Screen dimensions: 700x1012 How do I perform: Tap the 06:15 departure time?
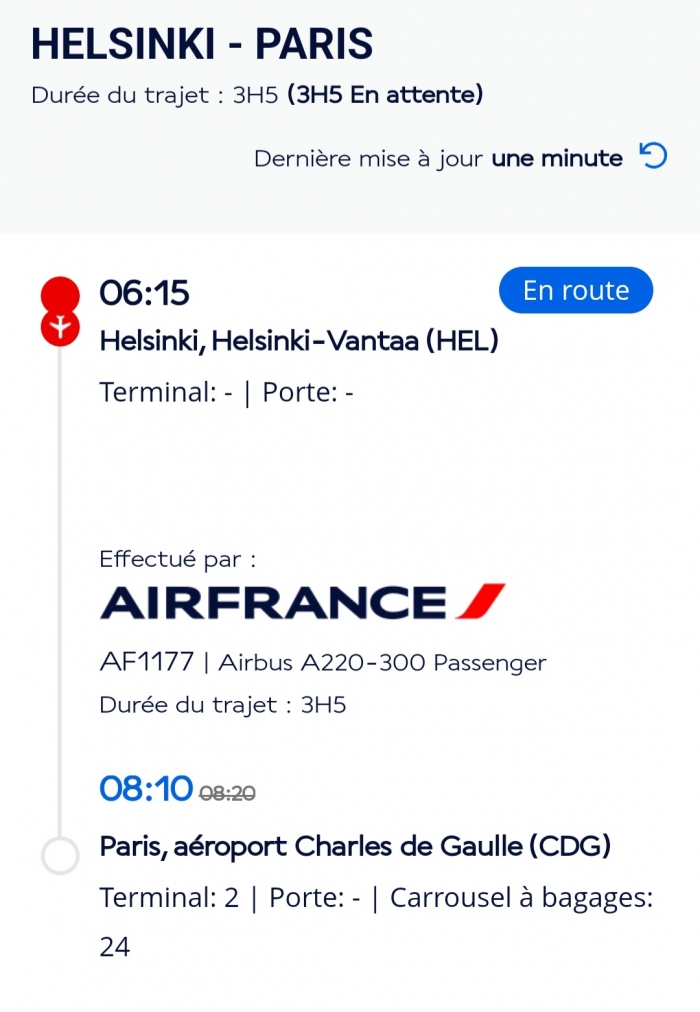pyautogui.click(x=144, y=292)
